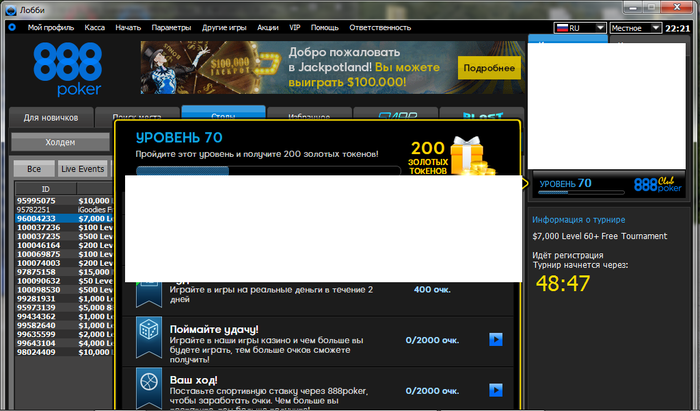Open the Акции menu
Image resolution: width=700 pixels, height=411 pixels.
click(268, 27)
